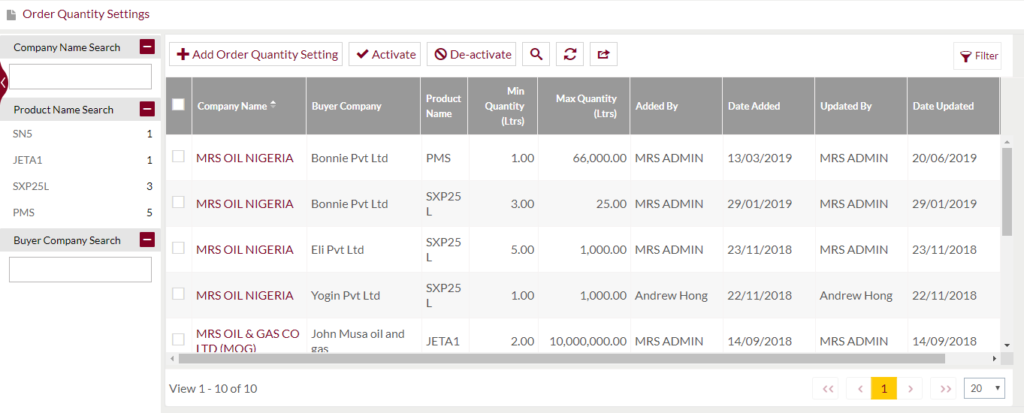The width and height of the screenshot is (1024, 413).
Task: Go to the next page arrow
Action: point(910,388)
